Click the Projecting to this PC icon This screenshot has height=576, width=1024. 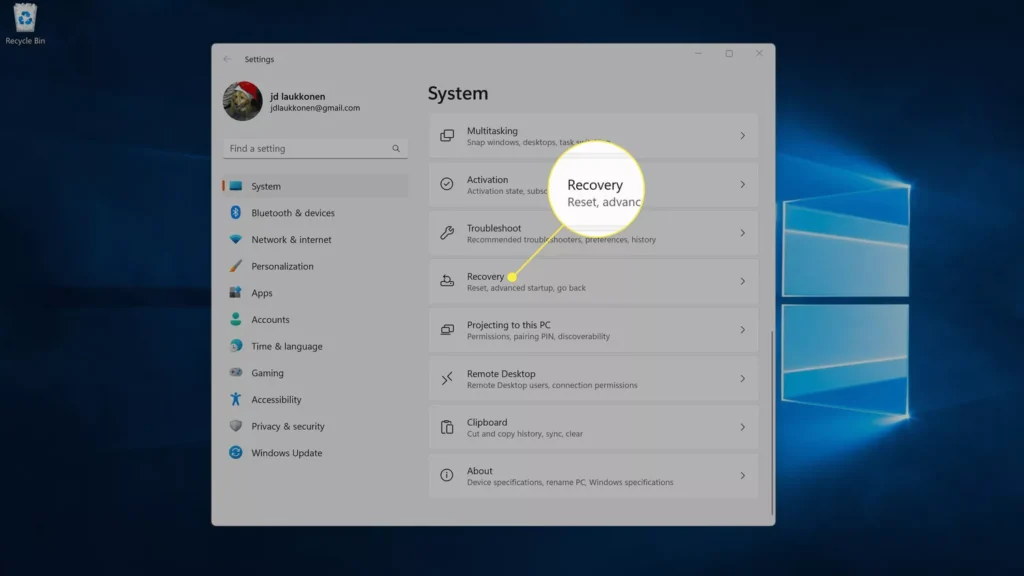click(447, 330)
